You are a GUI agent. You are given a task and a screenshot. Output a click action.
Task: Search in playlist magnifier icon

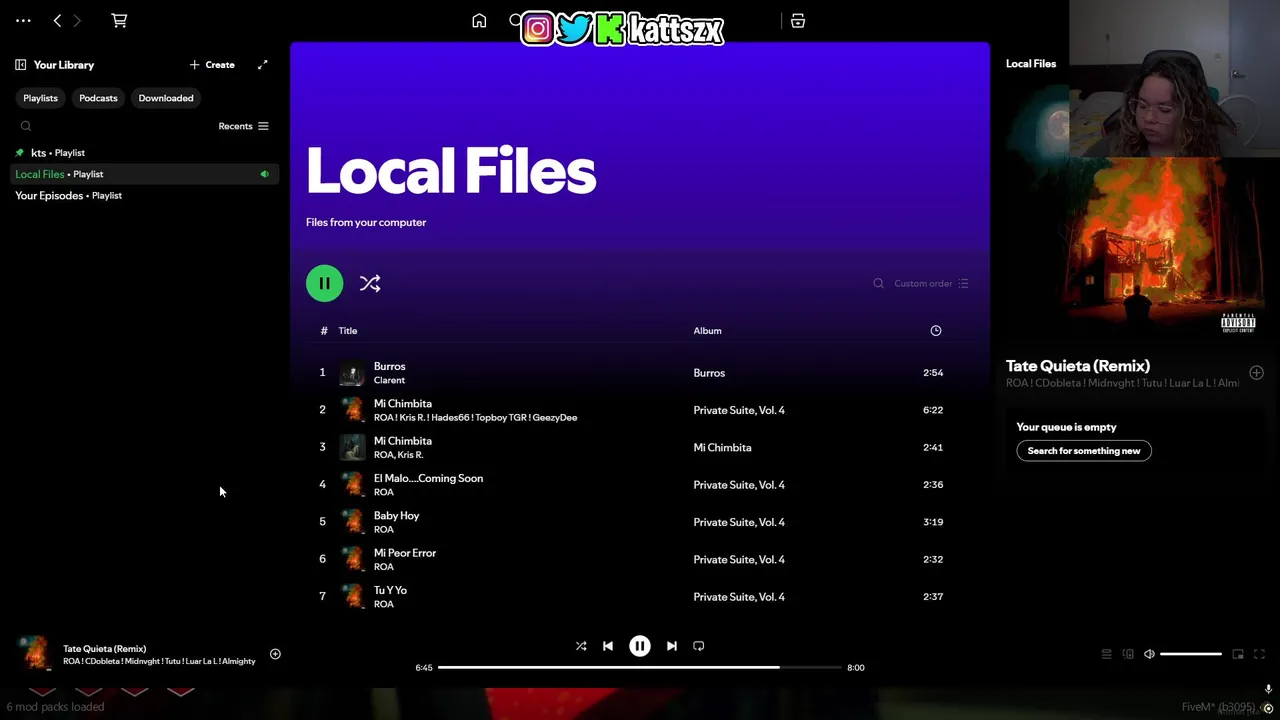click(x=878, y=284)
